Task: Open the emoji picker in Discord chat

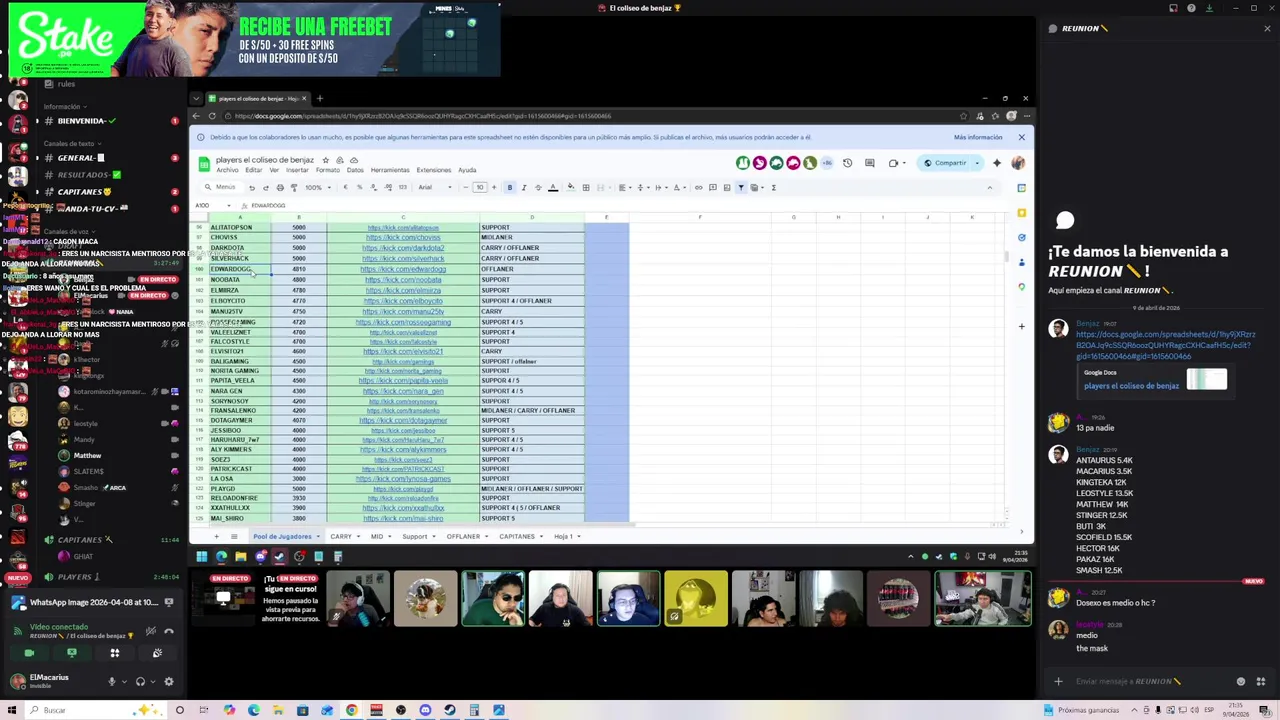Action: tap(1241, 682)
